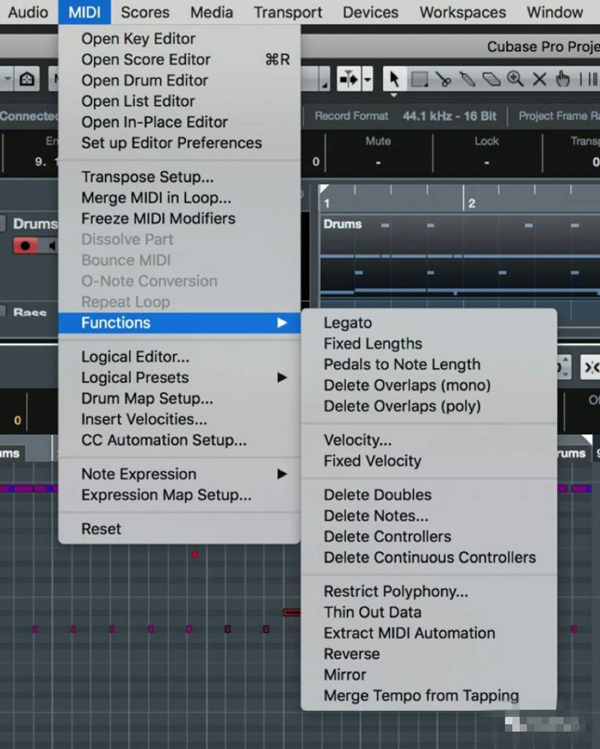Open the Audio menu
The height and width of the screenshot is (749, 600).
click(28, 12)
